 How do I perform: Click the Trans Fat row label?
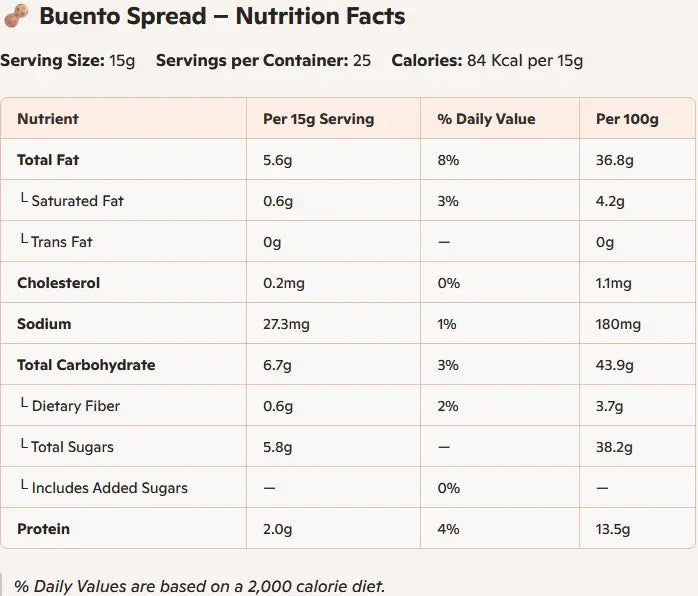(x=62, y=242)
